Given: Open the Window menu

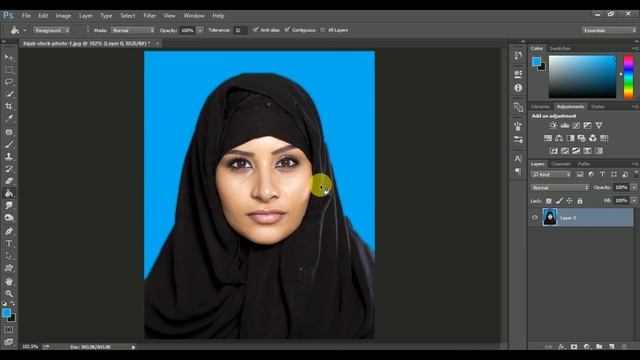Looking at the screenshot, I should pyautogui.click(x=194, y=16).
